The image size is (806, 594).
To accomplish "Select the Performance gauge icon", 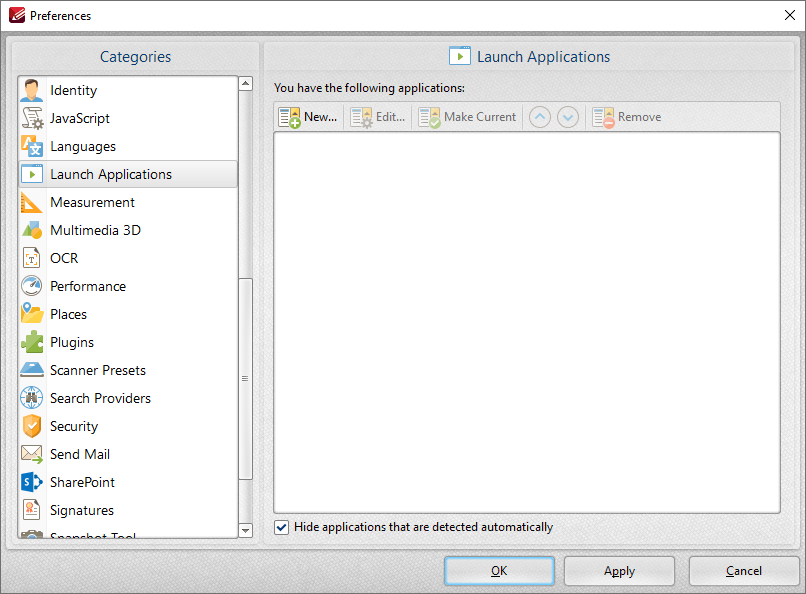I will click(x=30, y=286).
